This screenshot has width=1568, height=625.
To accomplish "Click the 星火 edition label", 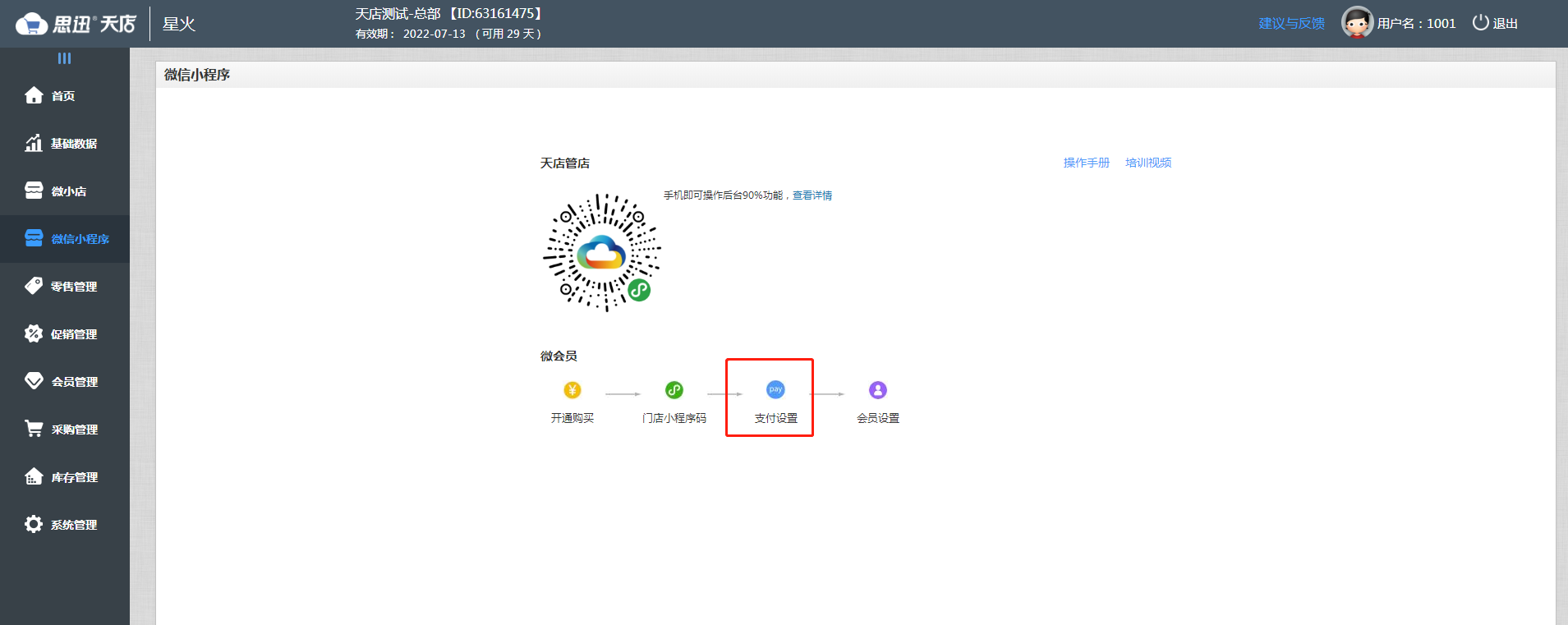I will [x=179, y=24].
